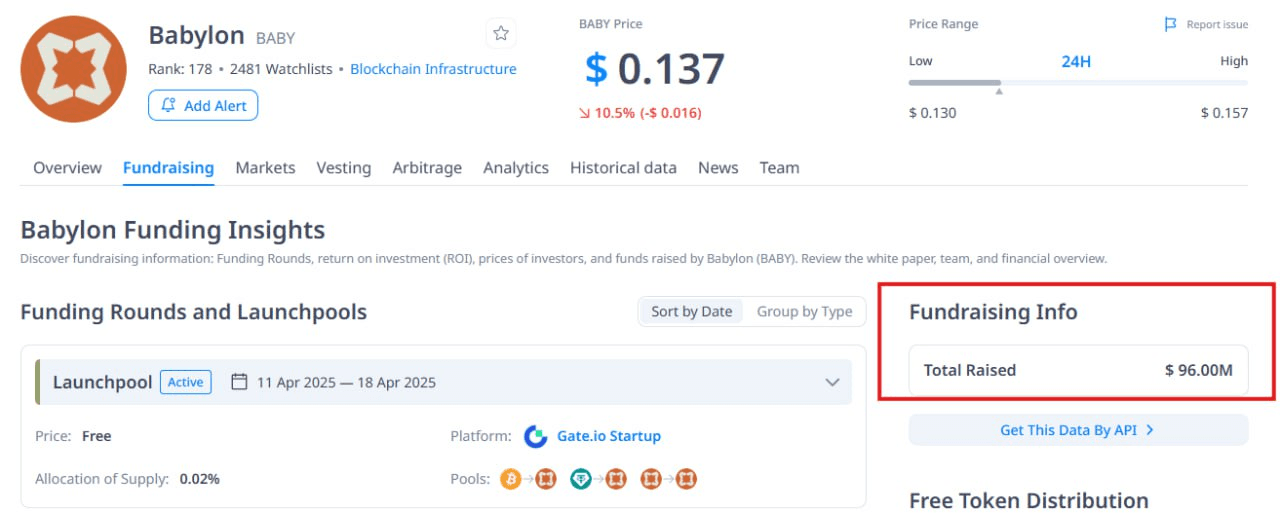The image size is (1280, 513).
Task: Click the Report issue flag icon
Action: [x=1171, y=25]
